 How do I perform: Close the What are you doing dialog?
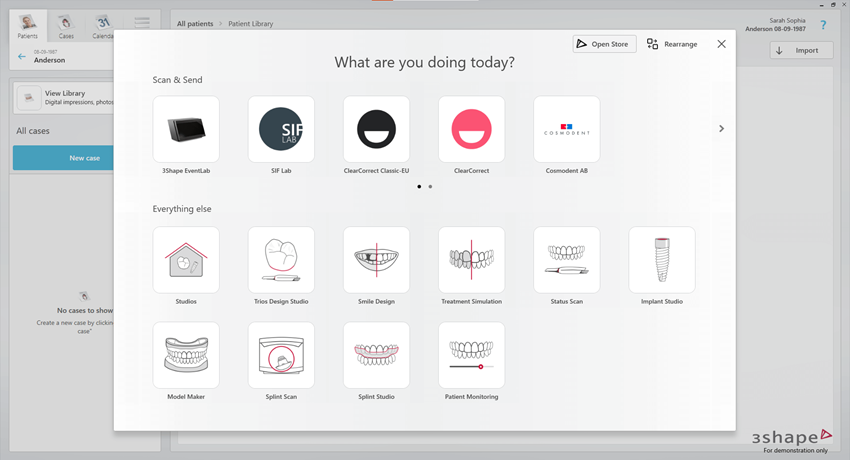722,44
